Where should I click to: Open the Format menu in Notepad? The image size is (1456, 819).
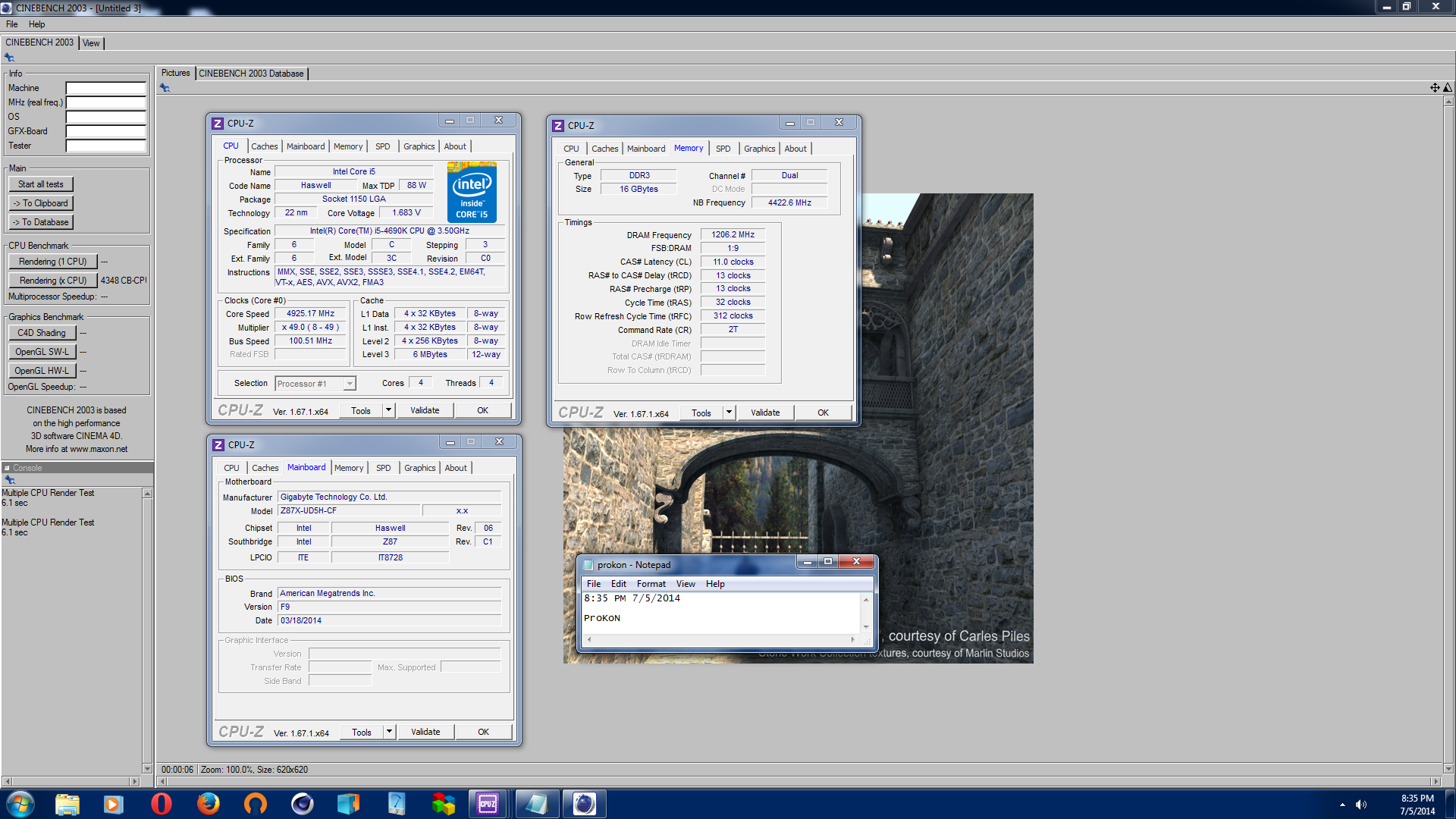coord(651,584)
